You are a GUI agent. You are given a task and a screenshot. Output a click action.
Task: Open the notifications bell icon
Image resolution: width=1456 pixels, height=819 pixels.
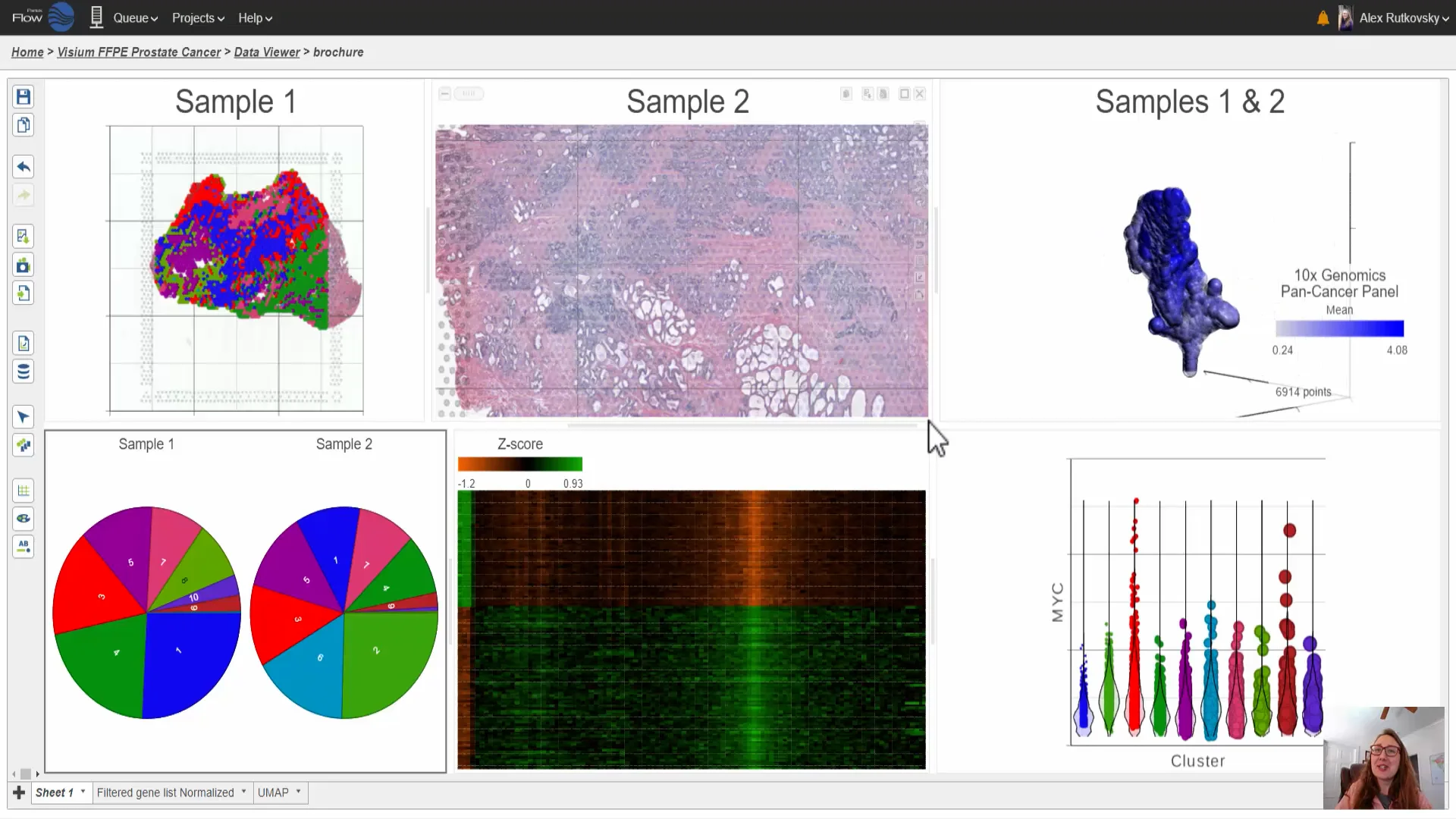tap(1323, 18)
